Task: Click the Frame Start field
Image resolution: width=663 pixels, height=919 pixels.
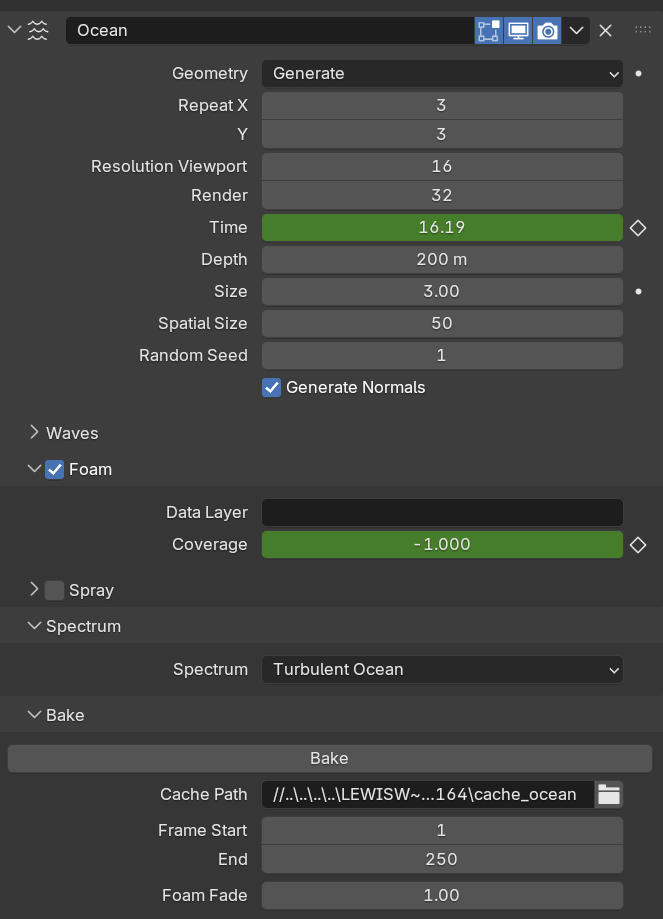Action: [442, 830]
